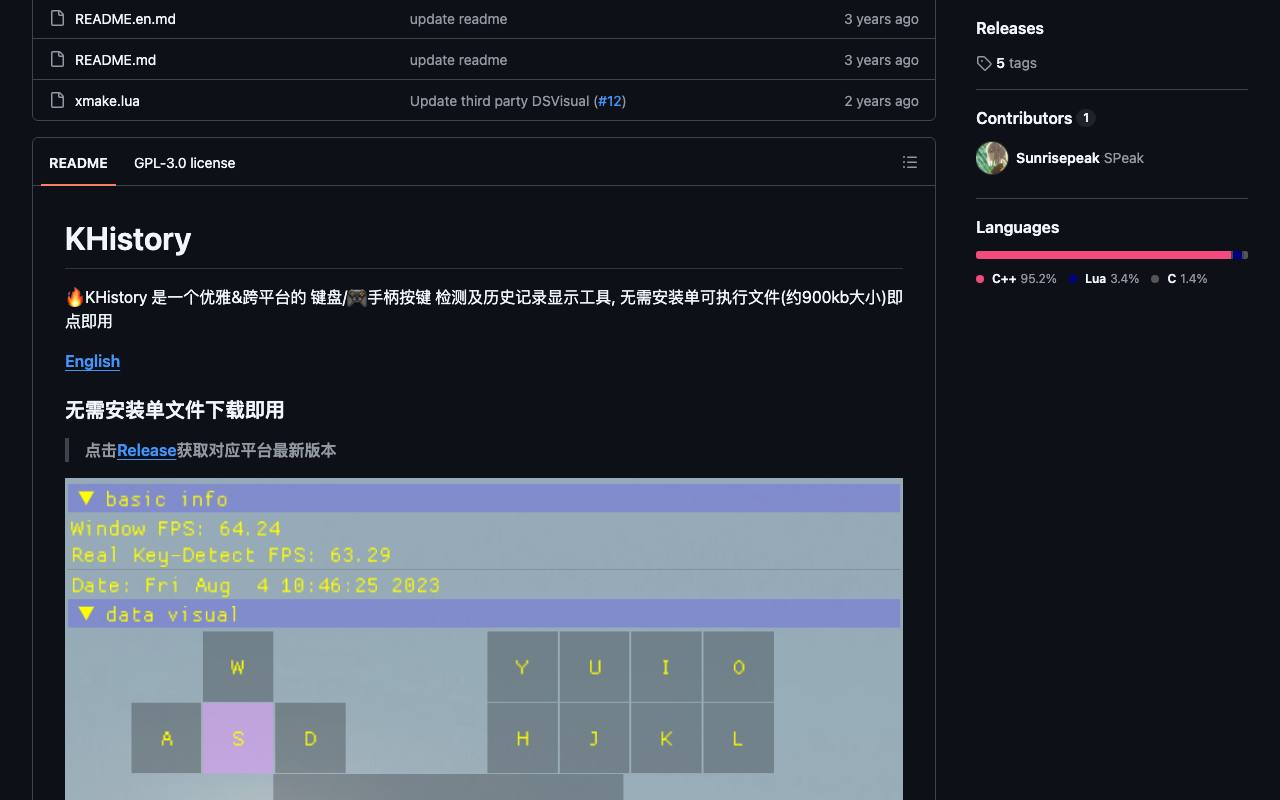This screenshot has width=1280, height=800.
Task: Click the C++ 95.2% language entry
Action: (x=1016, y=279)
